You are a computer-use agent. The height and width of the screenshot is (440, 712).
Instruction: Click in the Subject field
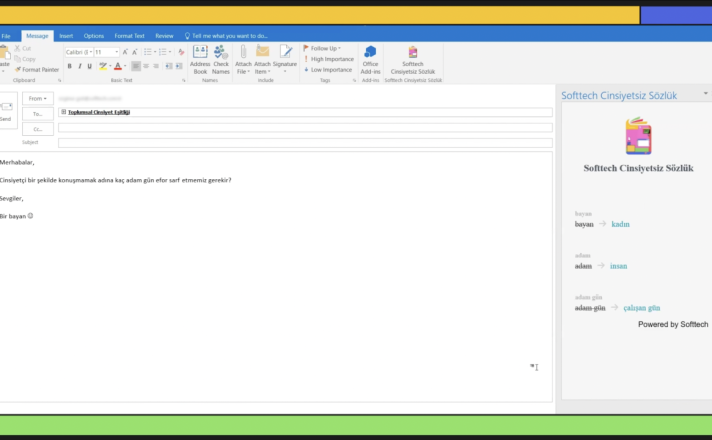click(x=305, y=143)
